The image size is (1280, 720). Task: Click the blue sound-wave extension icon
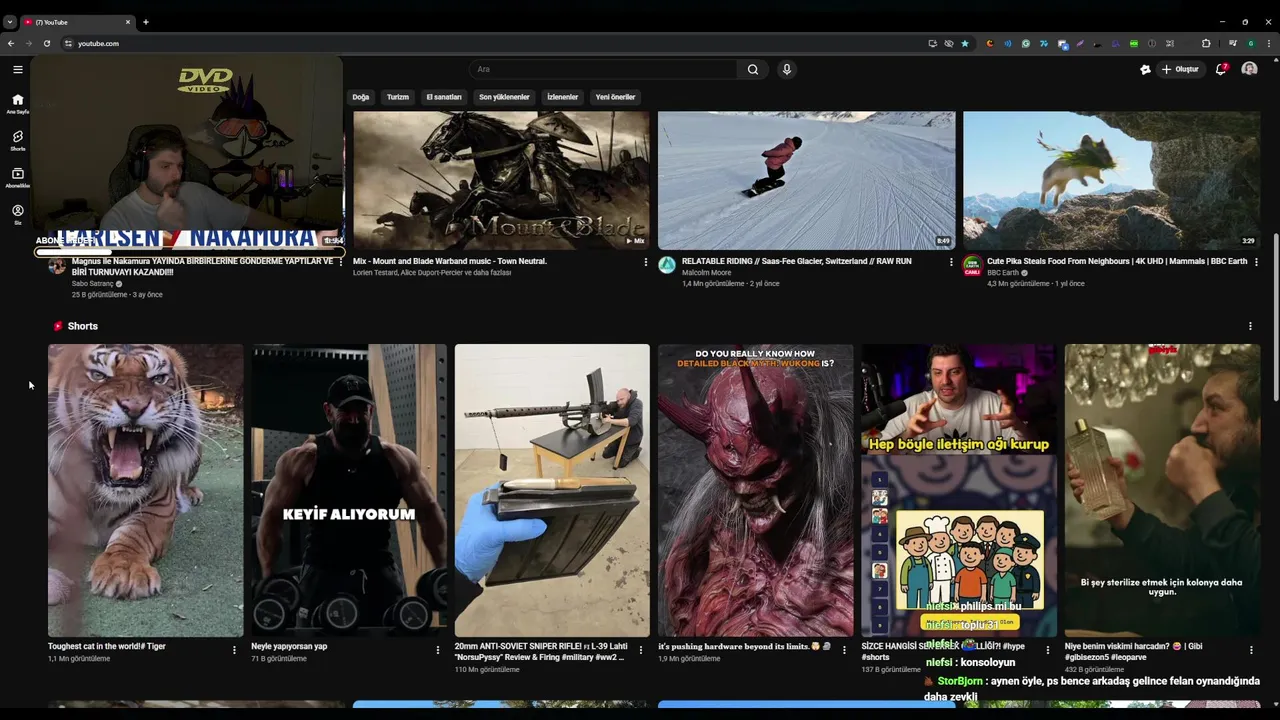point(1008,43)
